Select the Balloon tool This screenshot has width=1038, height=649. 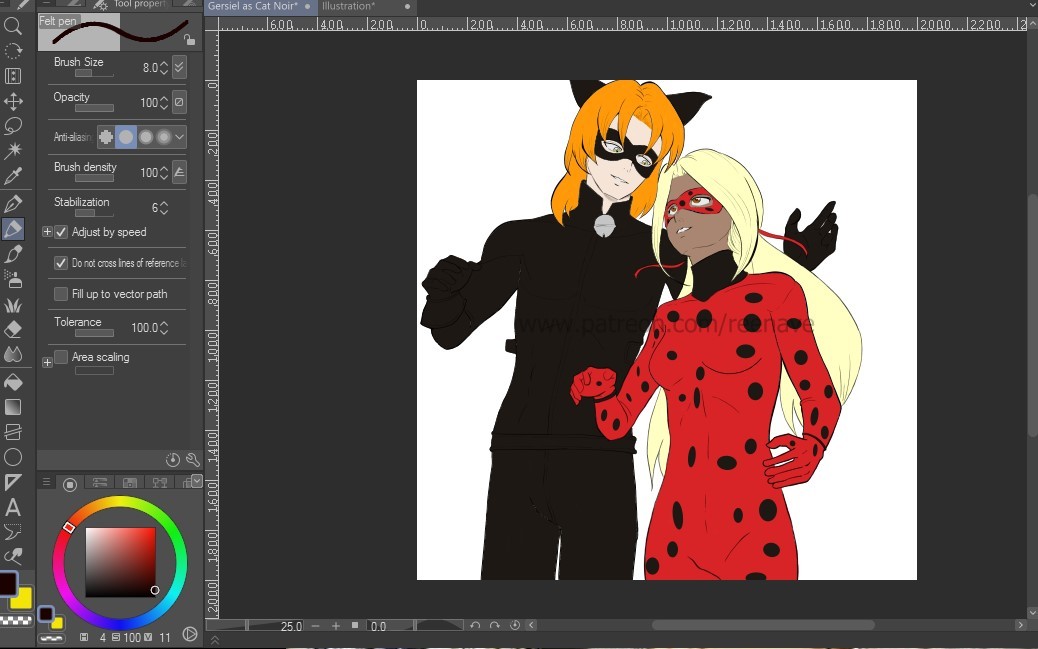coord(13,532)
